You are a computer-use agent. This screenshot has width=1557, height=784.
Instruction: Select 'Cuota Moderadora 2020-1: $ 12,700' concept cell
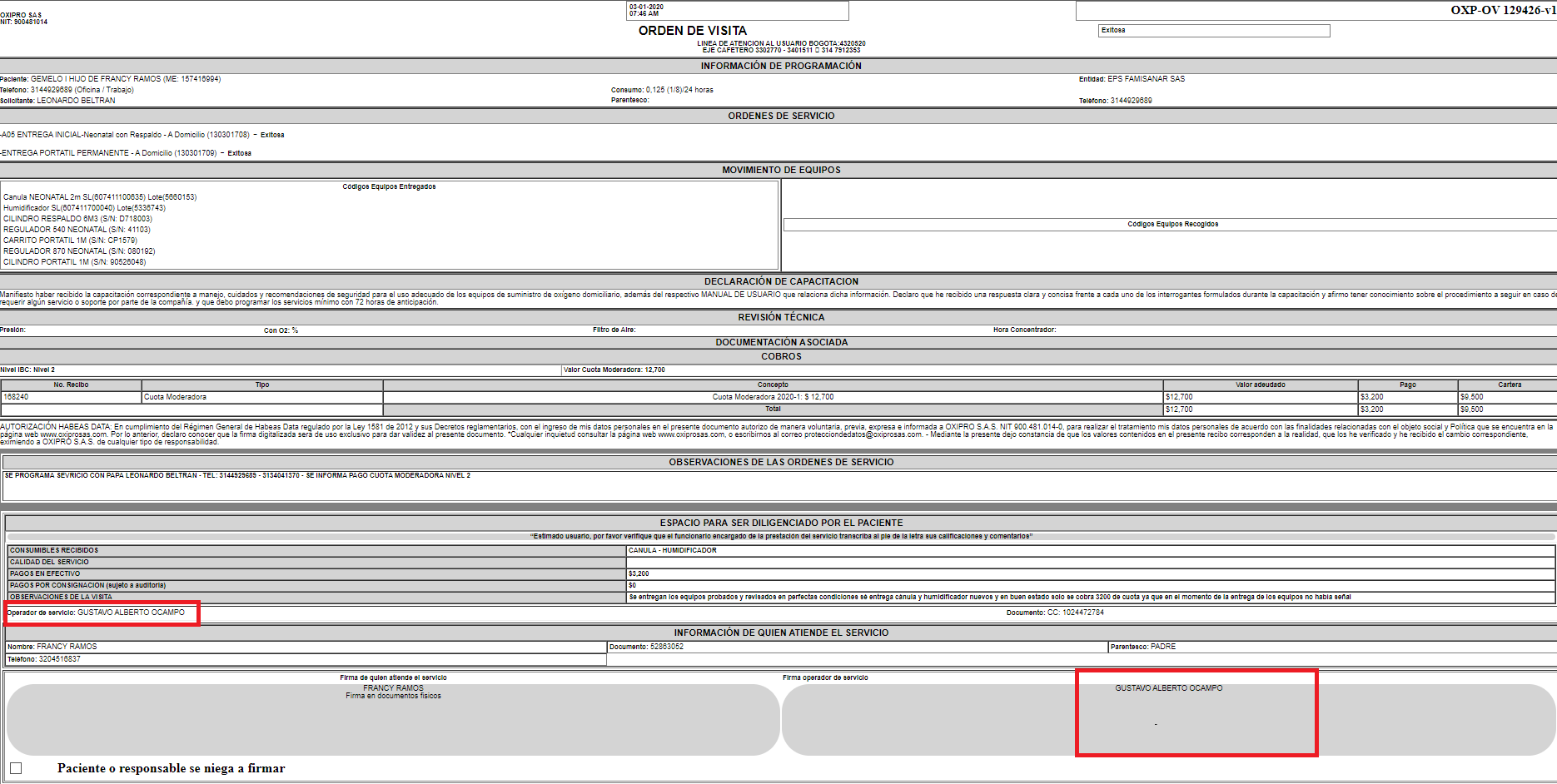click(773, 397)
